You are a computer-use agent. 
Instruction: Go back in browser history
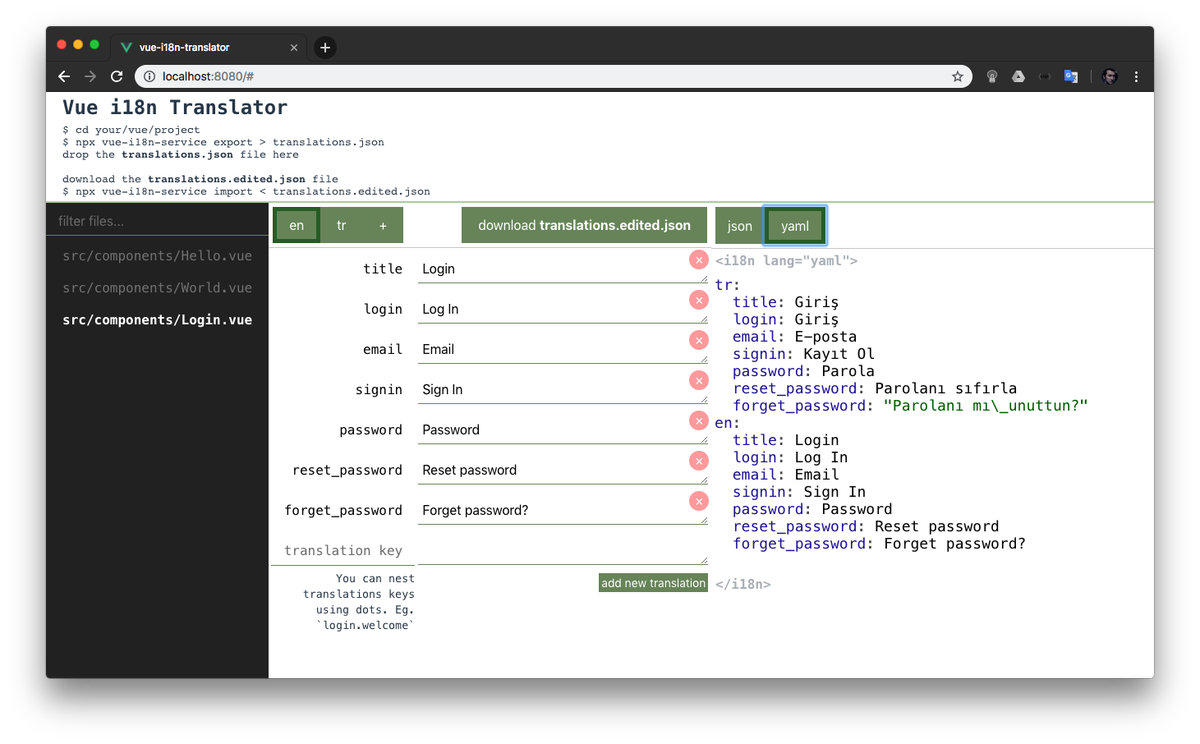tap(64, 76)
